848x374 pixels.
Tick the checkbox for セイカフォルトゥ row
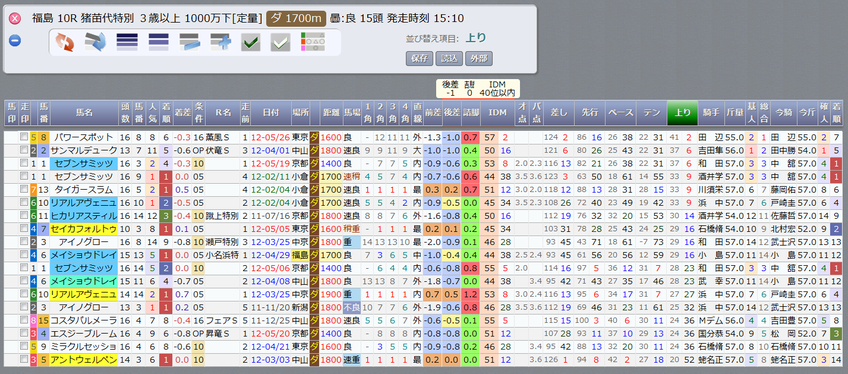tap(23, 229)
